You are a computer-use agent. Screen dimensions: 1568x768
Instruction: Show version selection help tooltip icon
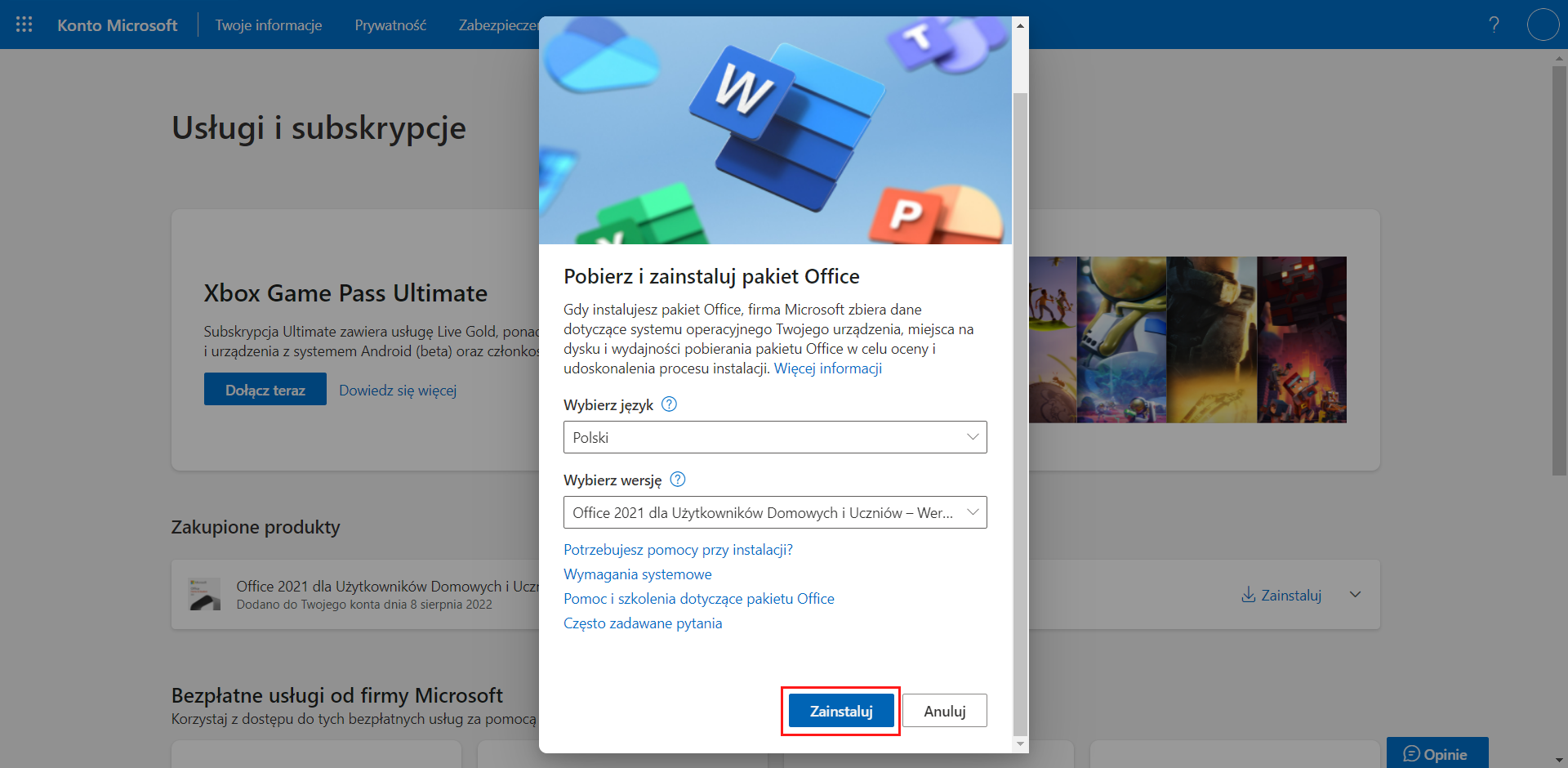point(678,480)
